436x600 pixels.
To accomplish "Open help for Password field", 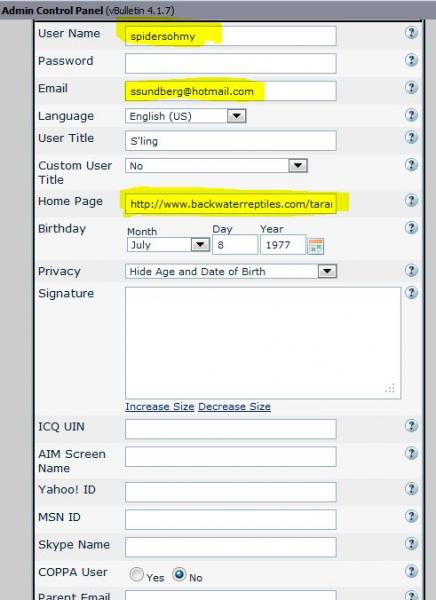I will [x=411, y=60].
